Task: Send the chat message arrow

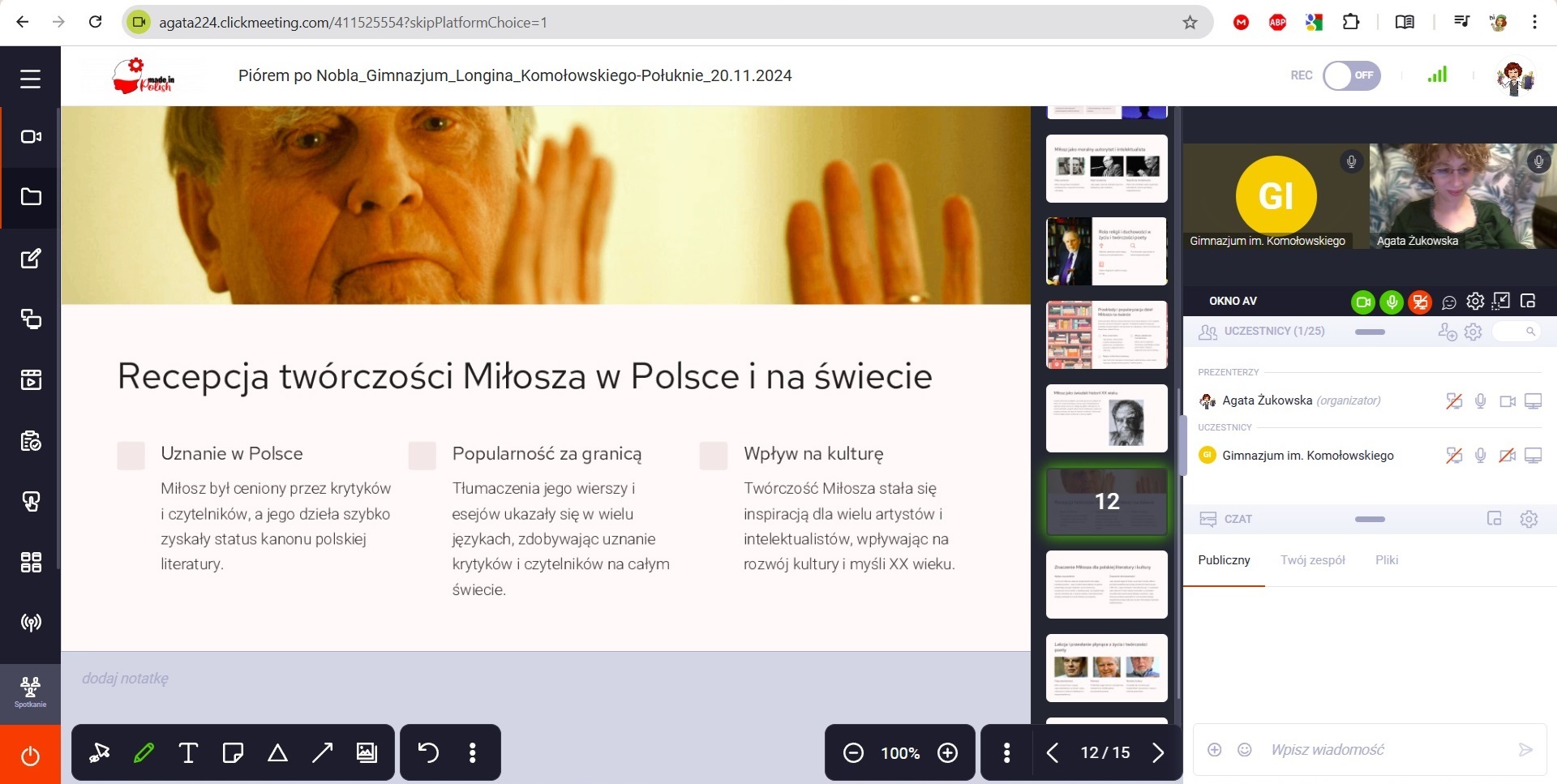Action: pos(1525,750)
